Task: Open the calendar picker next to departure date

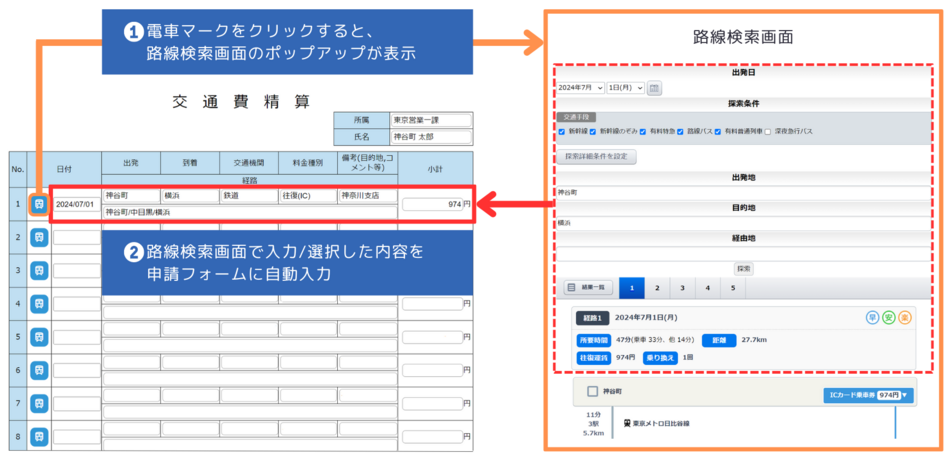Action: 654,88
